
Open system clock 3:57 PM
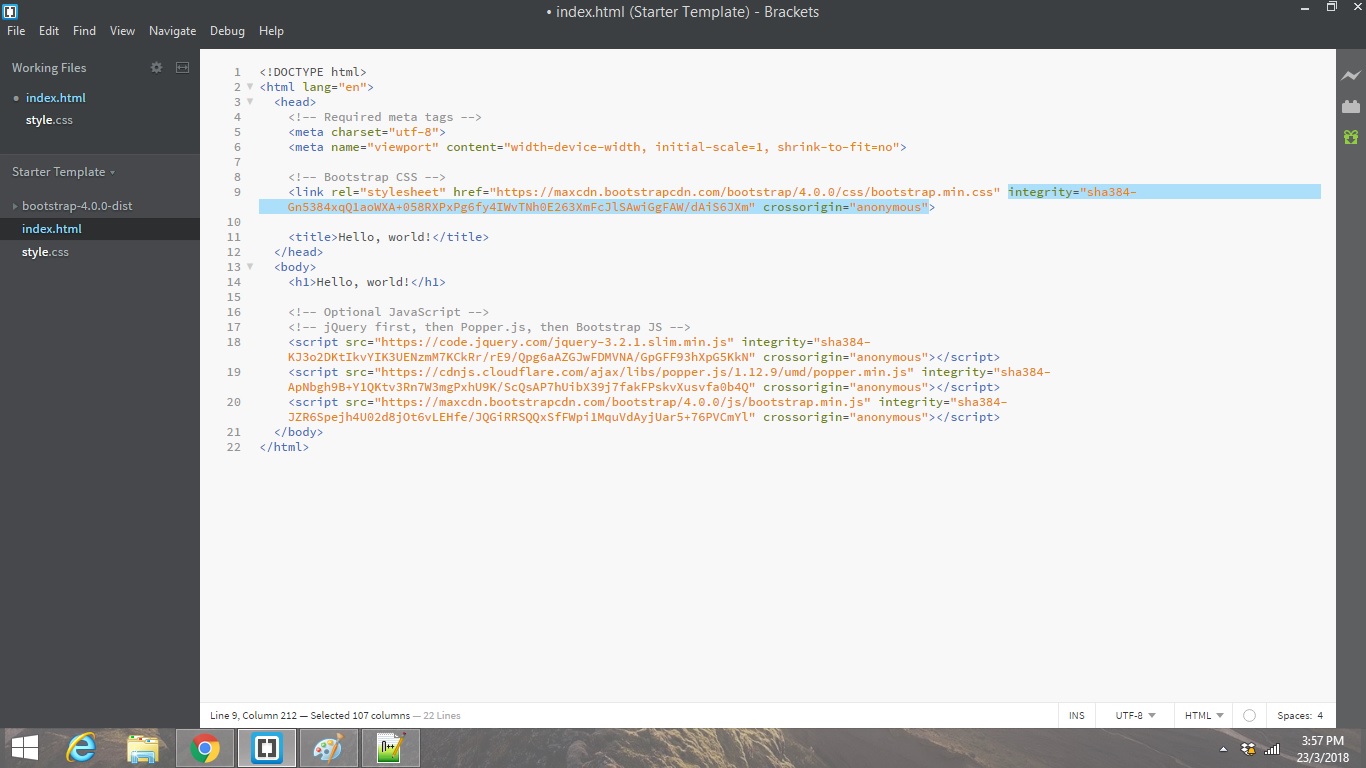pyautogui.click(x=1322, y=741)
